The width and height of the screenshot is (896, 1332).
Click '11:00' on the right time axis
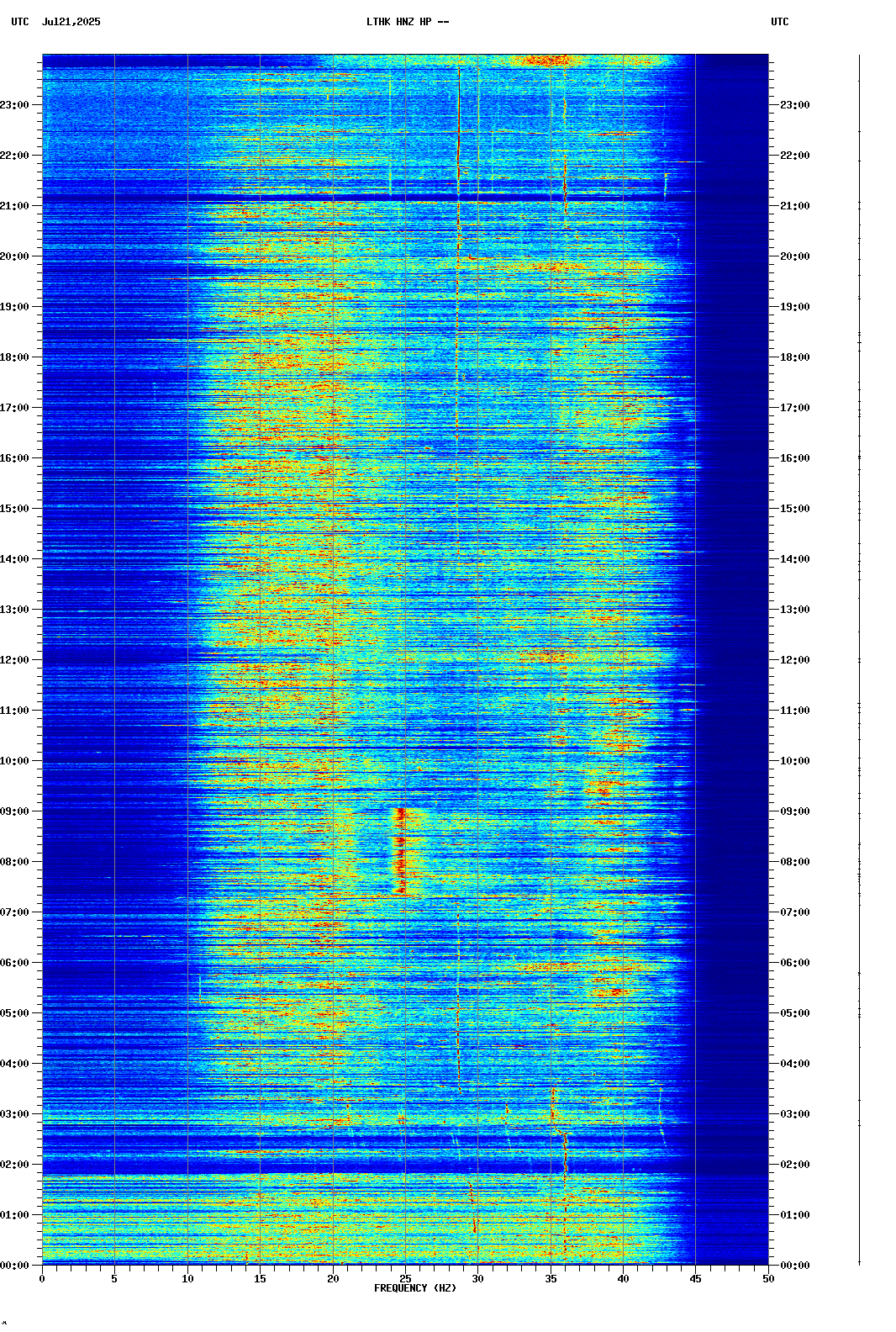[795, 711]
